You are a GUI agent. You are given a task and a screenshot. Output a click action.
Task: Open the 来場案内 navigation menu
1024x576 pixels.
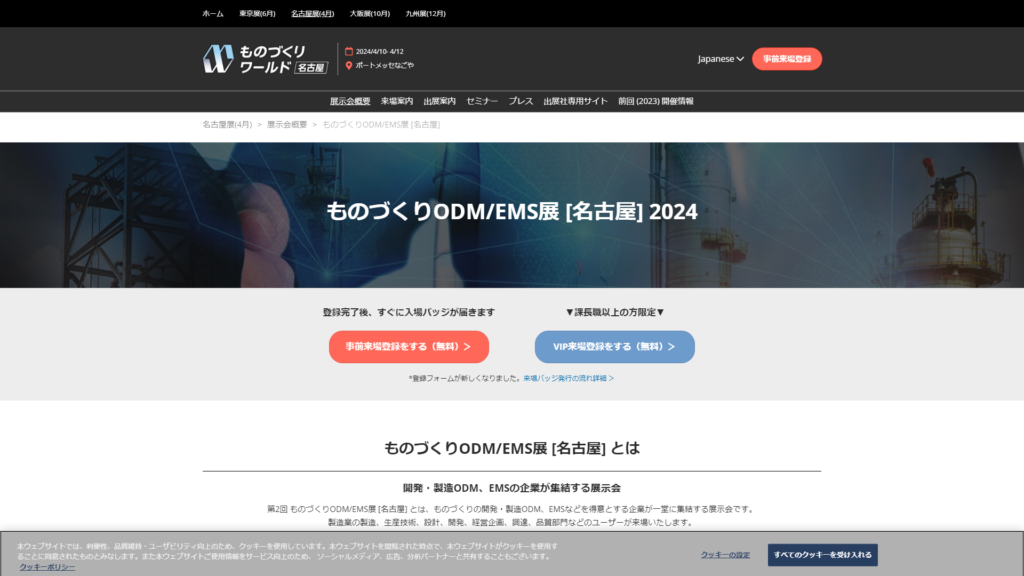pyautogui.click(x=397, y=101)
